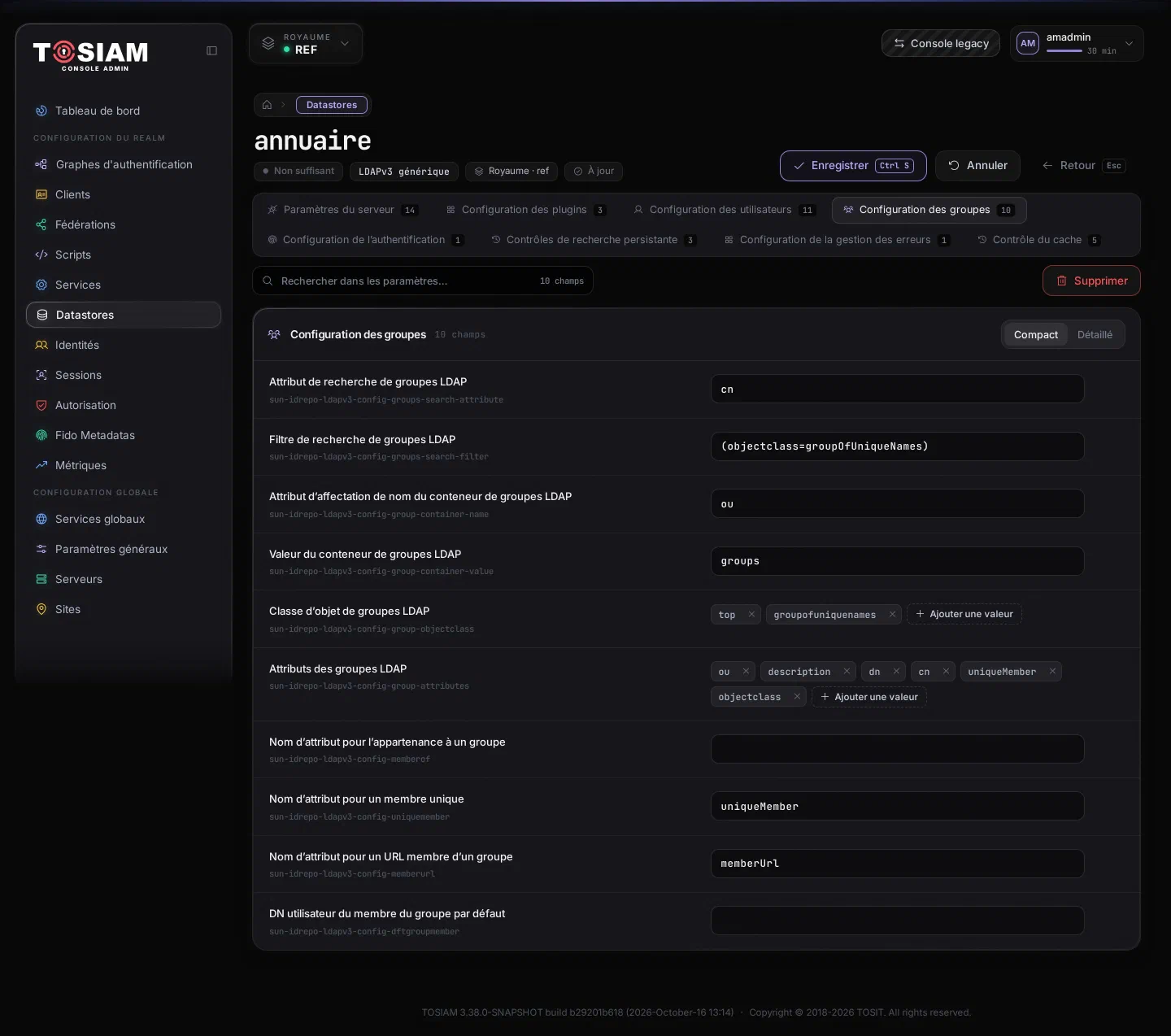Open the Fédérations sidebar item
Image resolution: width=1171 pixels, height=1036 pixels.
coord(124,224)
